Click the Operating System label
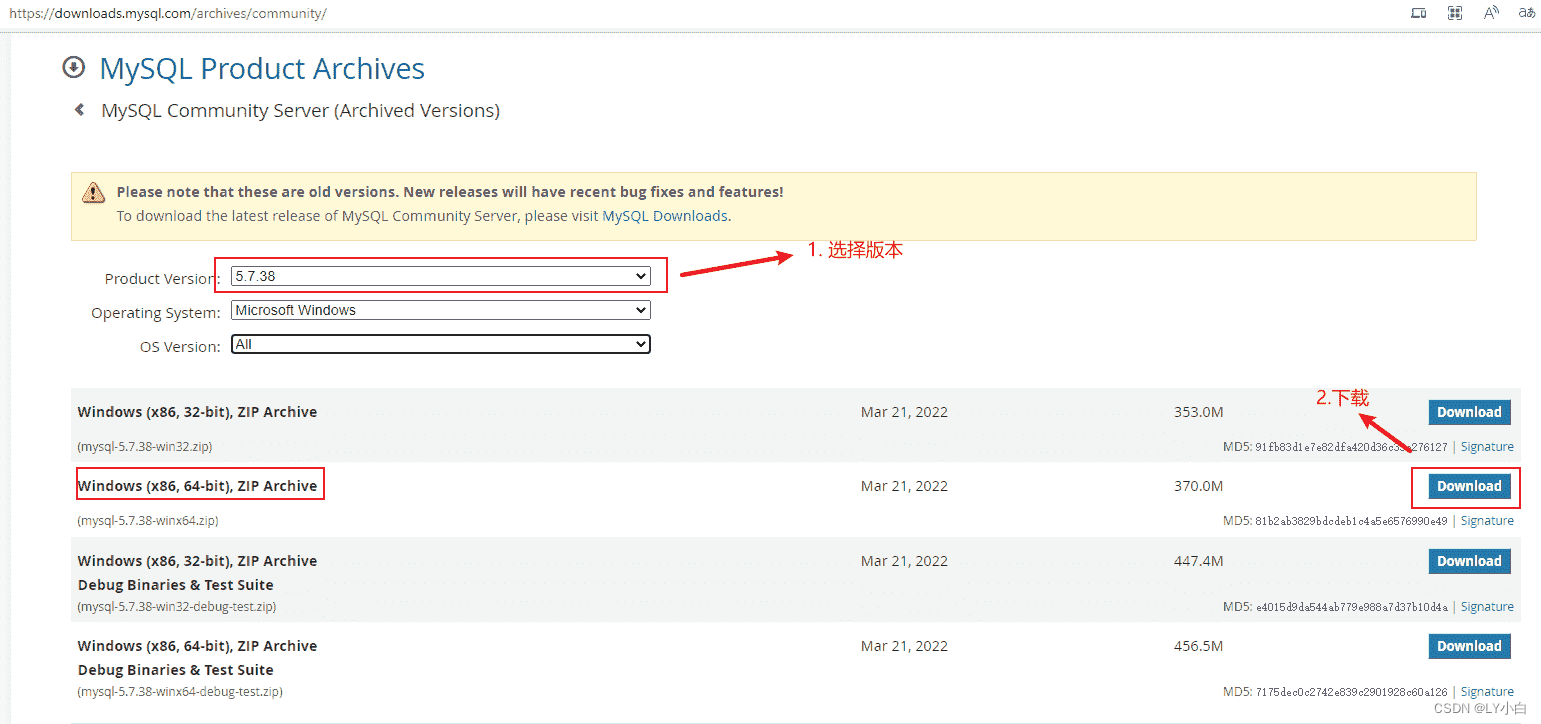 pos(155,313)
